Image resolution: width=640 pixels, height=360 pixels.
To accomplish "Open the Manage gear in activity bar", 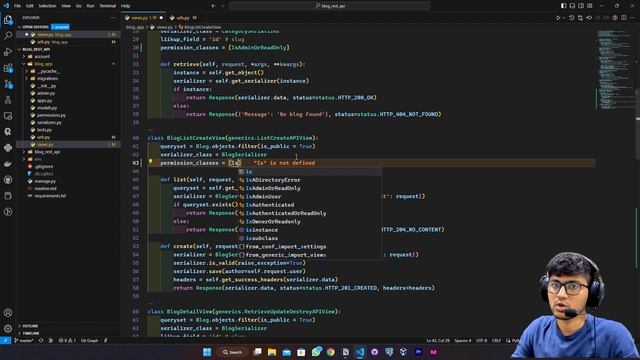I will tap(8, 328).
